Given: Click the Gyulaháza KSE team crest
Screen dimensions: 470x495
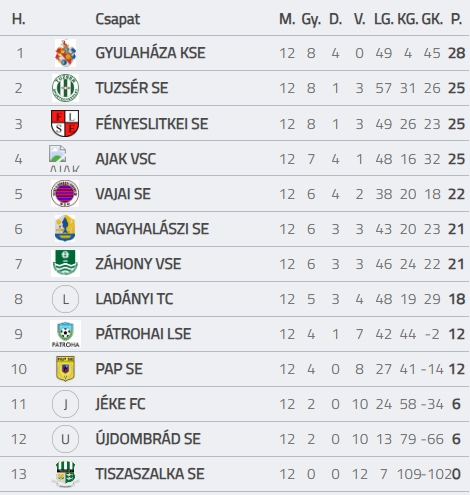Looking at the screenshot, I should (x=65, y=53).
